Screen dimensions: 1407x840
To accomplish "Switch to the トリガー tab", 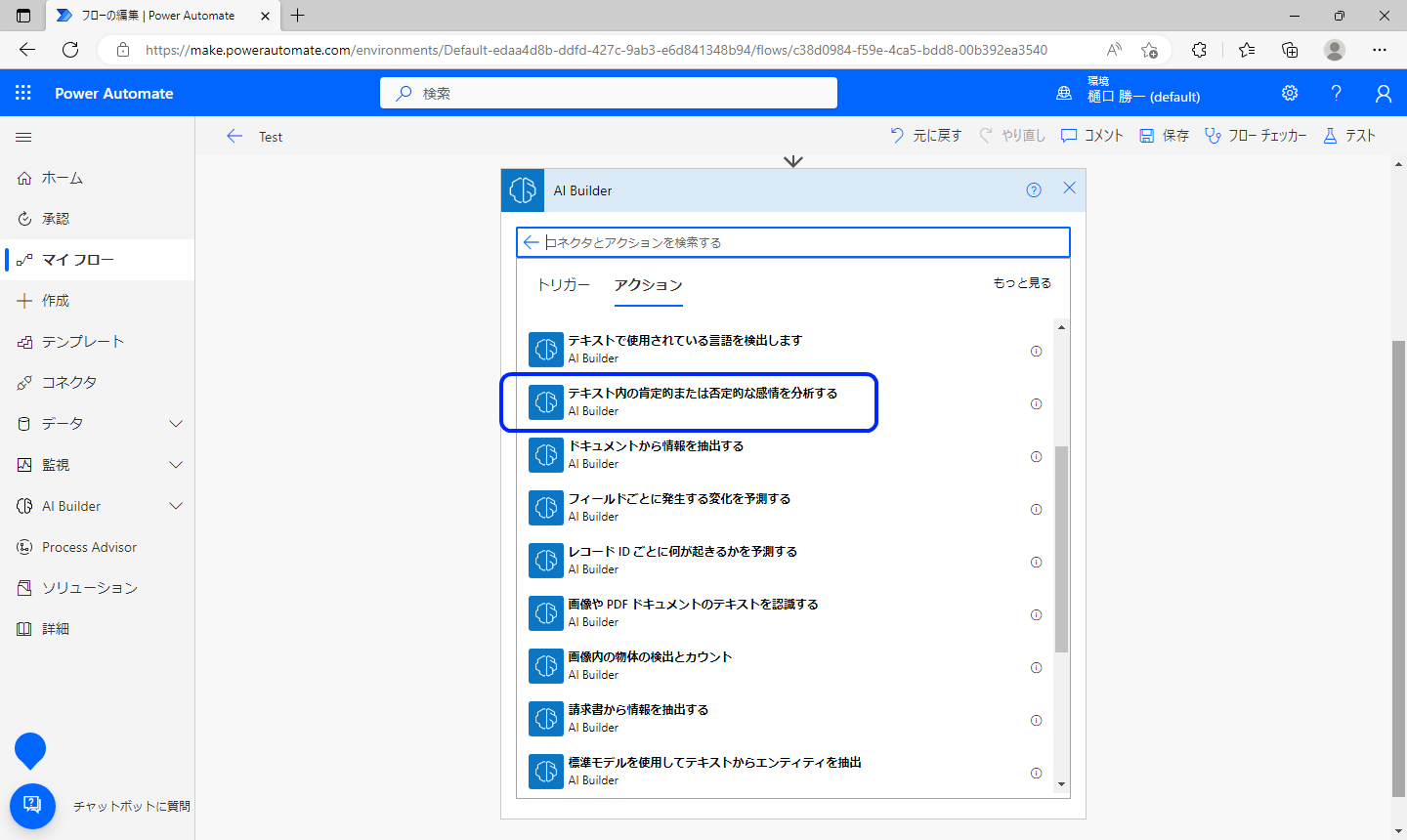I will (x=564, y=284).
